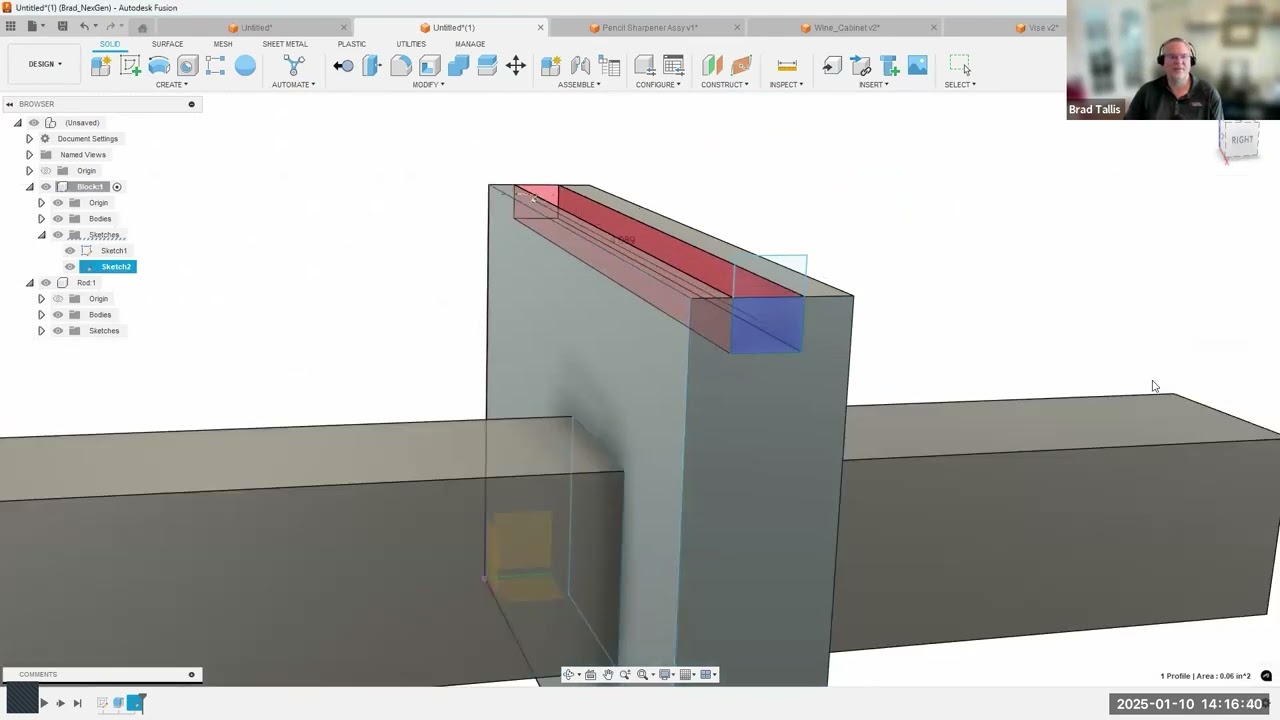The height and width of the screenshot is (720, 1280).
Task: Expand Named Views node
Action: click(29, 155)
